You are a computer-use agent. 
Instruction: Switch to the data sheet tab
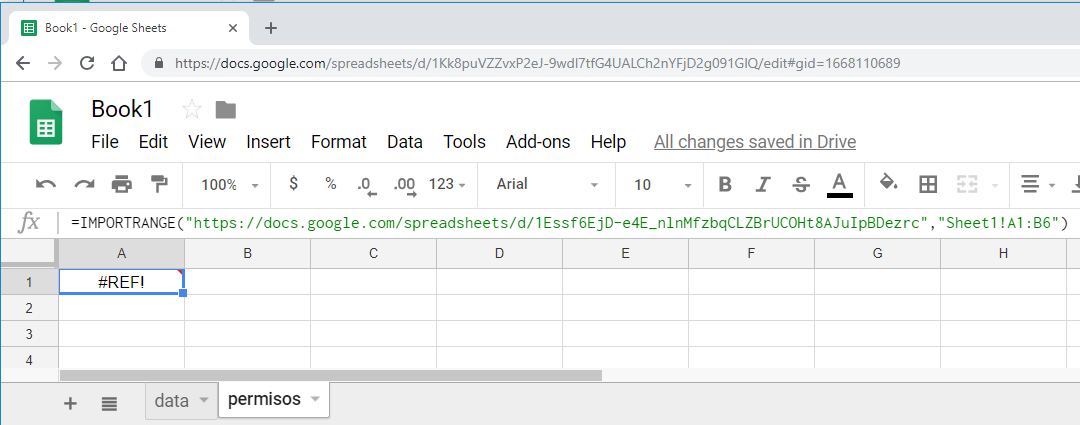click(172, 401)
